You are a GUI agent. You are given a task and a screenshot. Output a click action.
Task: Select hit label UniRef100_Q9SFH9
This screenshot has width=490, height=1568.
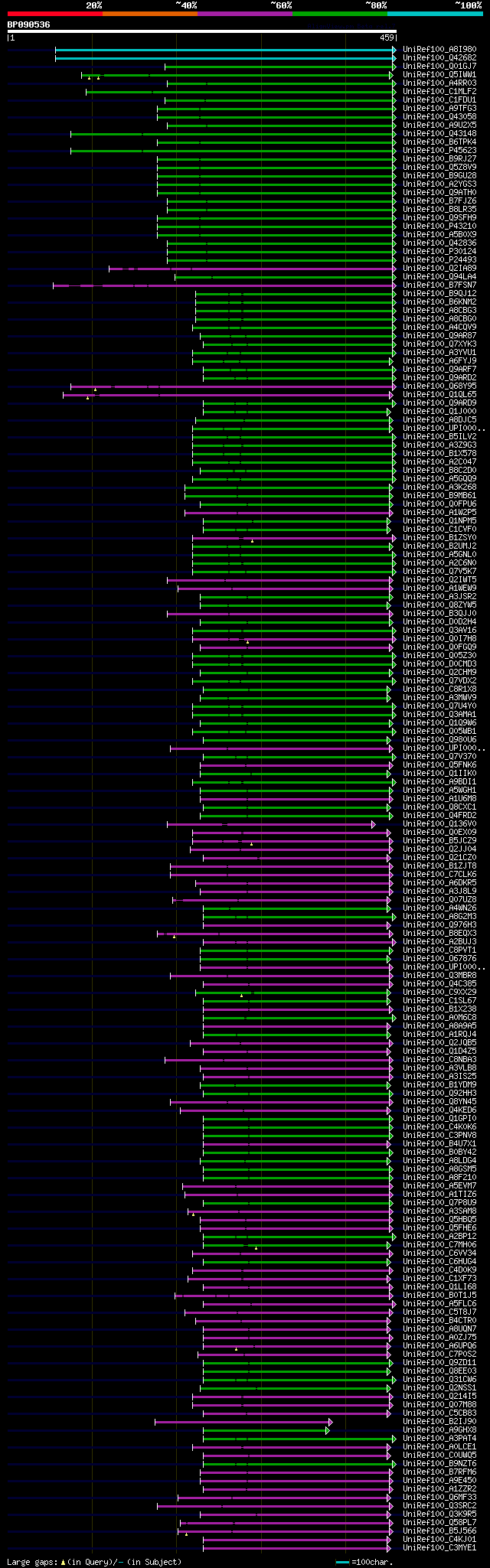(x=439, y=217)
